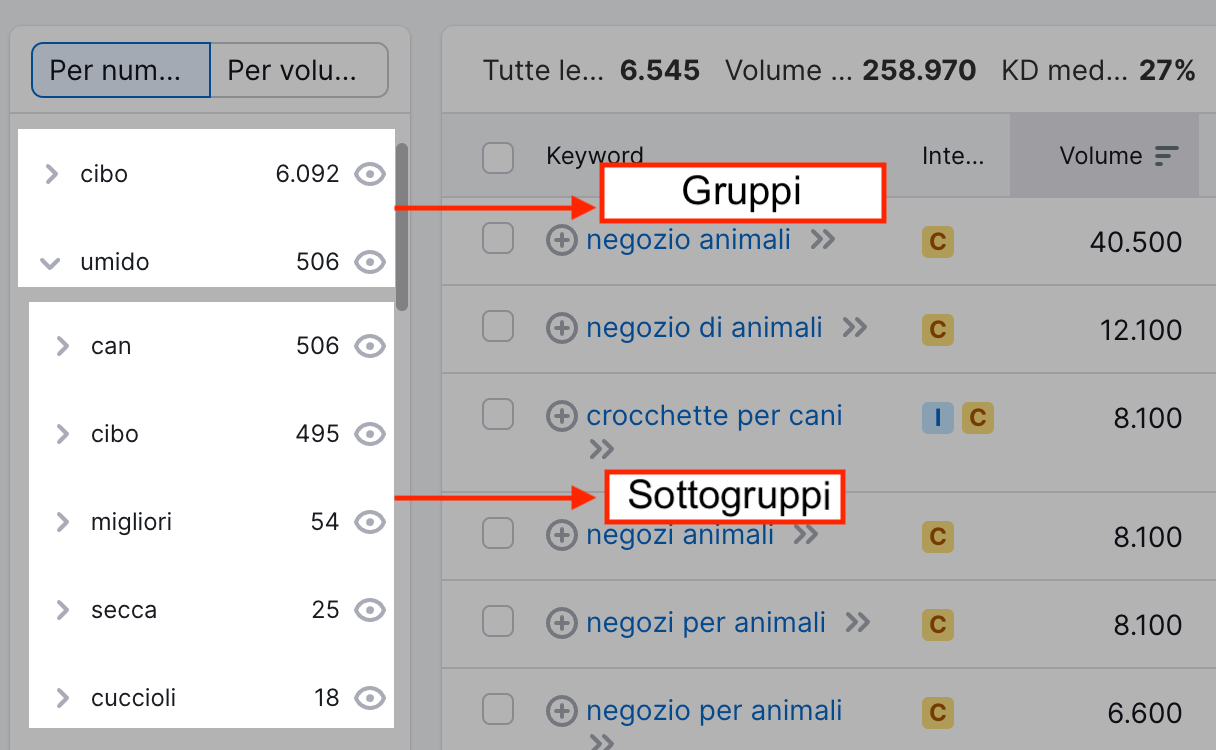Check the select-all checkbox in the table header
The height and width of the screenshot is (750, 1216).
click(x=497, y=157)
